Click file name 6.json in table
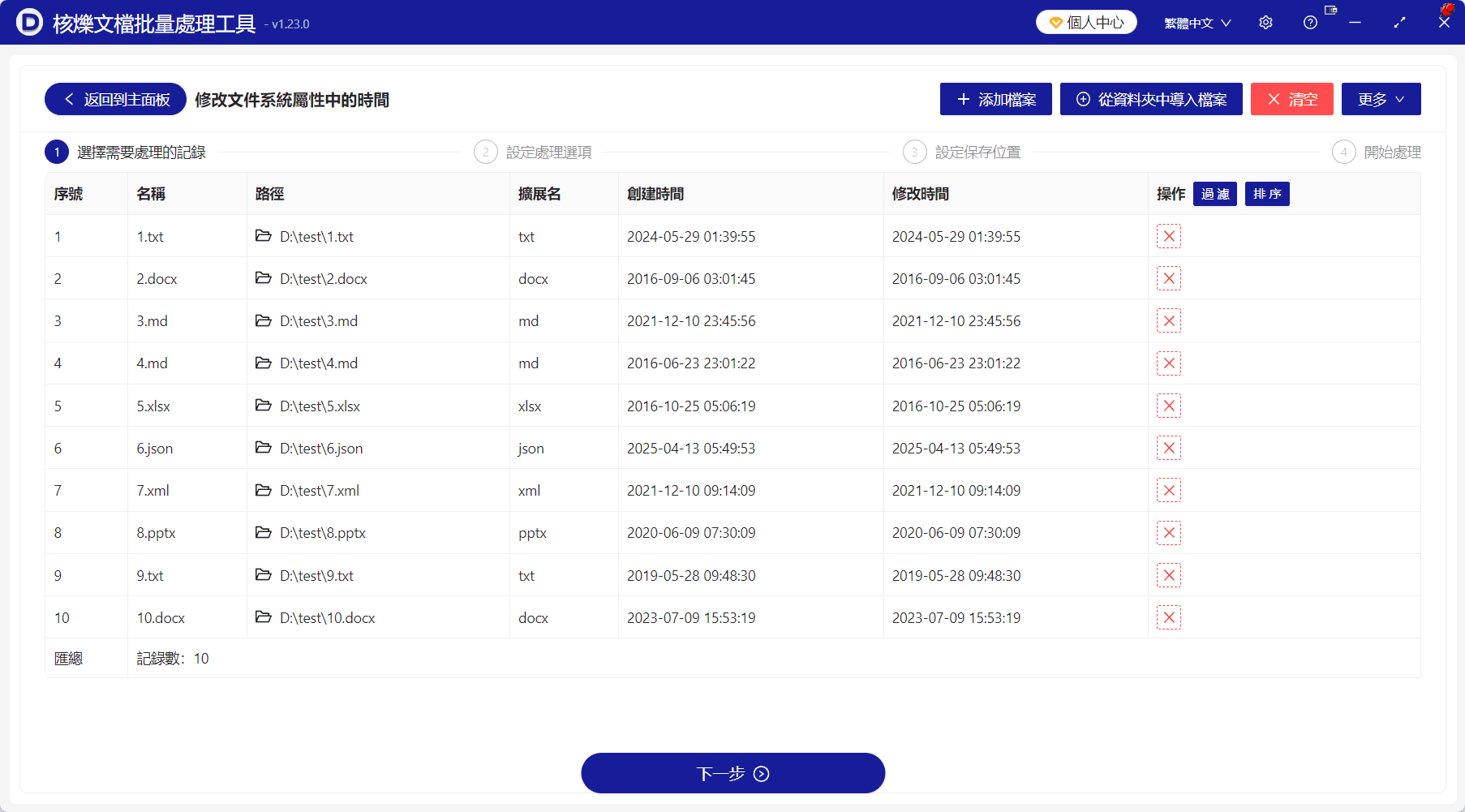This screenshot has height=812, width=1465. [154, 448]
